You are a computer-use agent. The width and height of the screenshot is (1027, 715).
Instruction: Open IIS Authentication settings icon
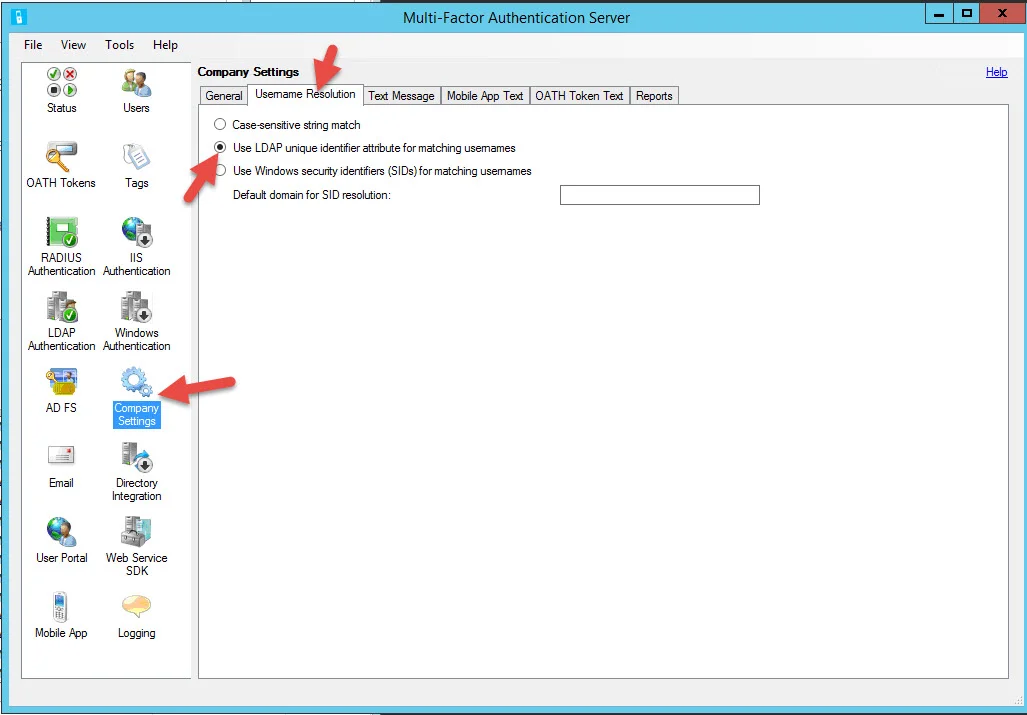136,232
